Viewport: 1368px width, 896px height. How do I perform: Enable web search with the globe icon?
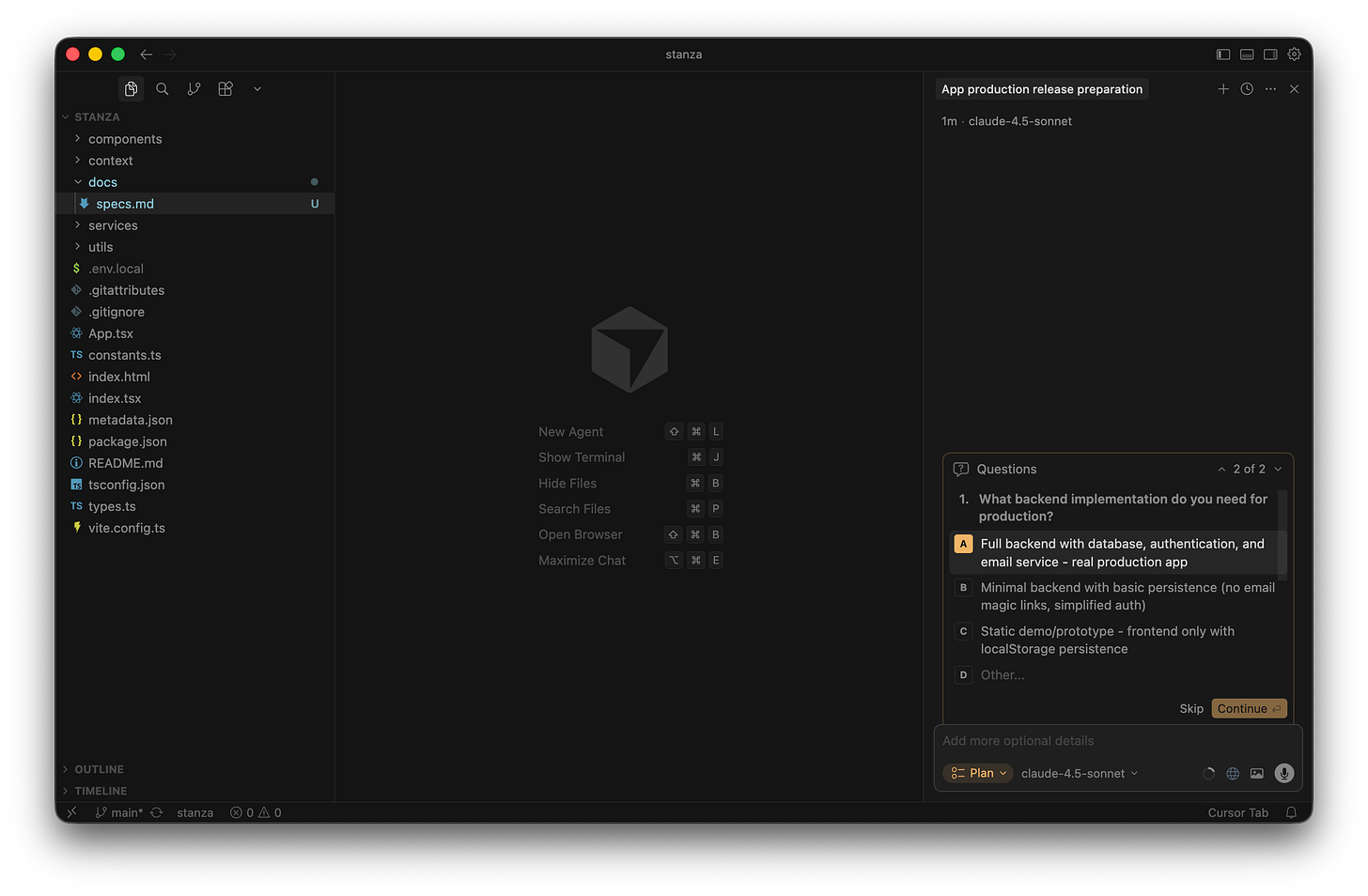tap(1233, 773)
